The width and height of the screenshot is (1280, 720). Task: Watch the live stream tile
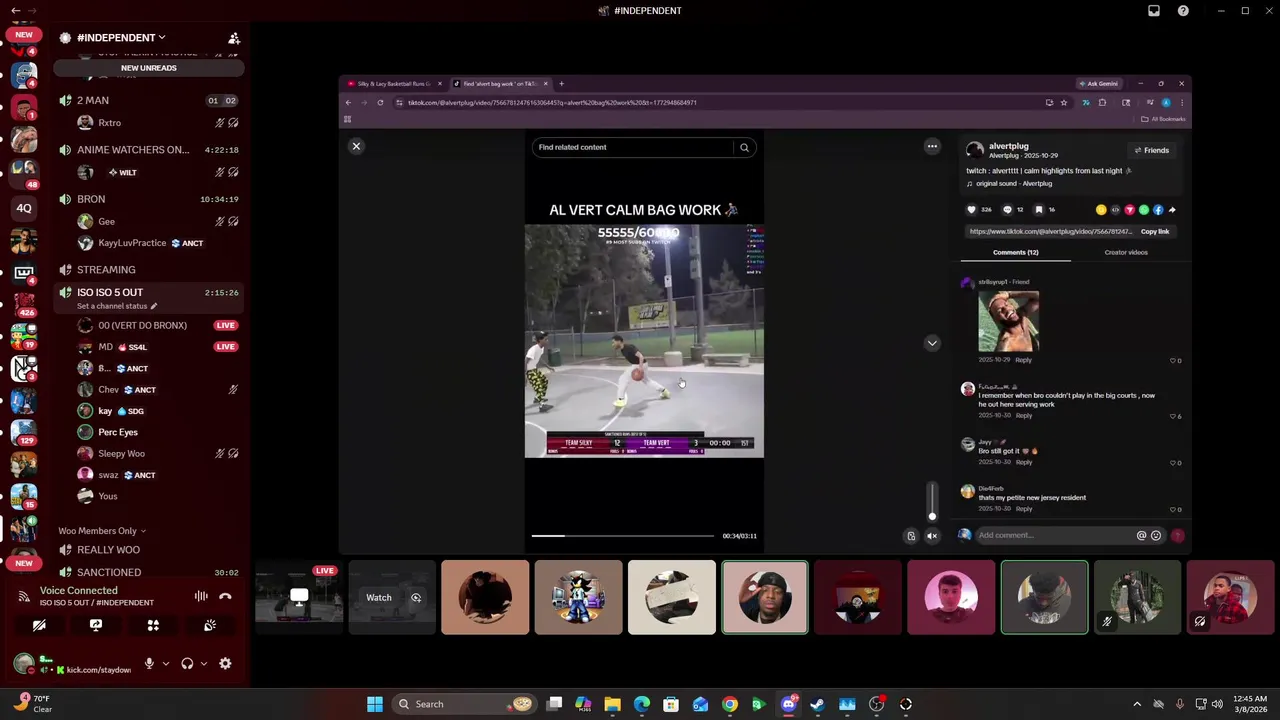pos(378,598)
